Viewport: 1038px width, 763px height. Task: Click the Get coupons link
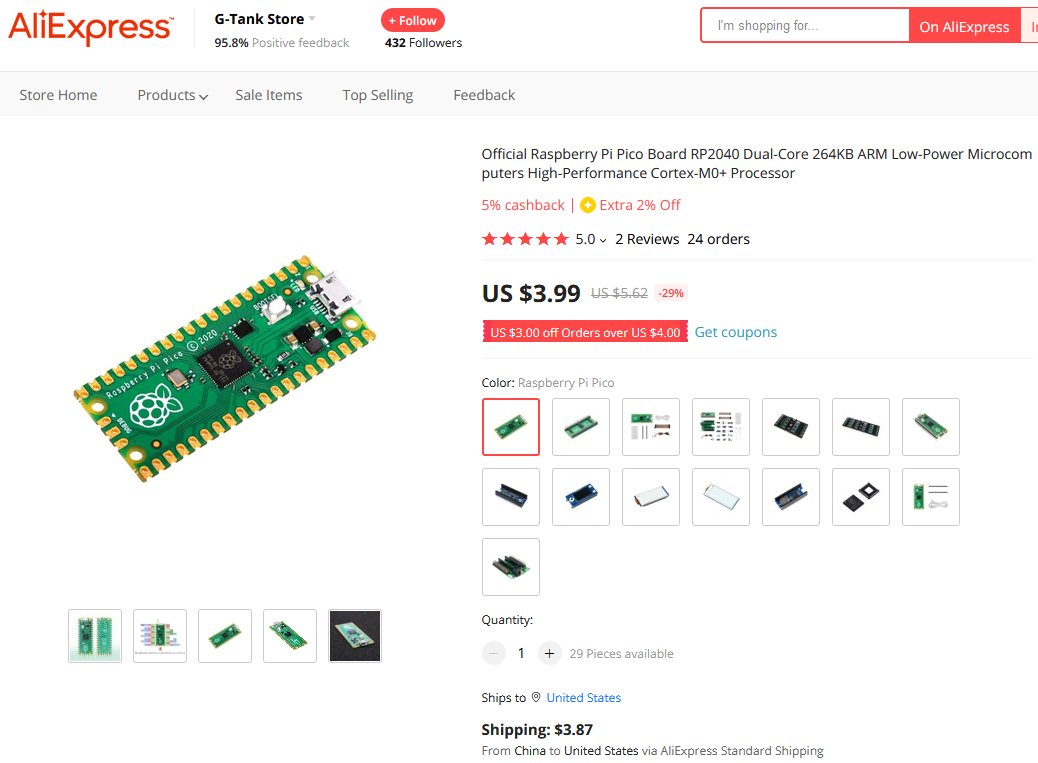pos(735,332)
